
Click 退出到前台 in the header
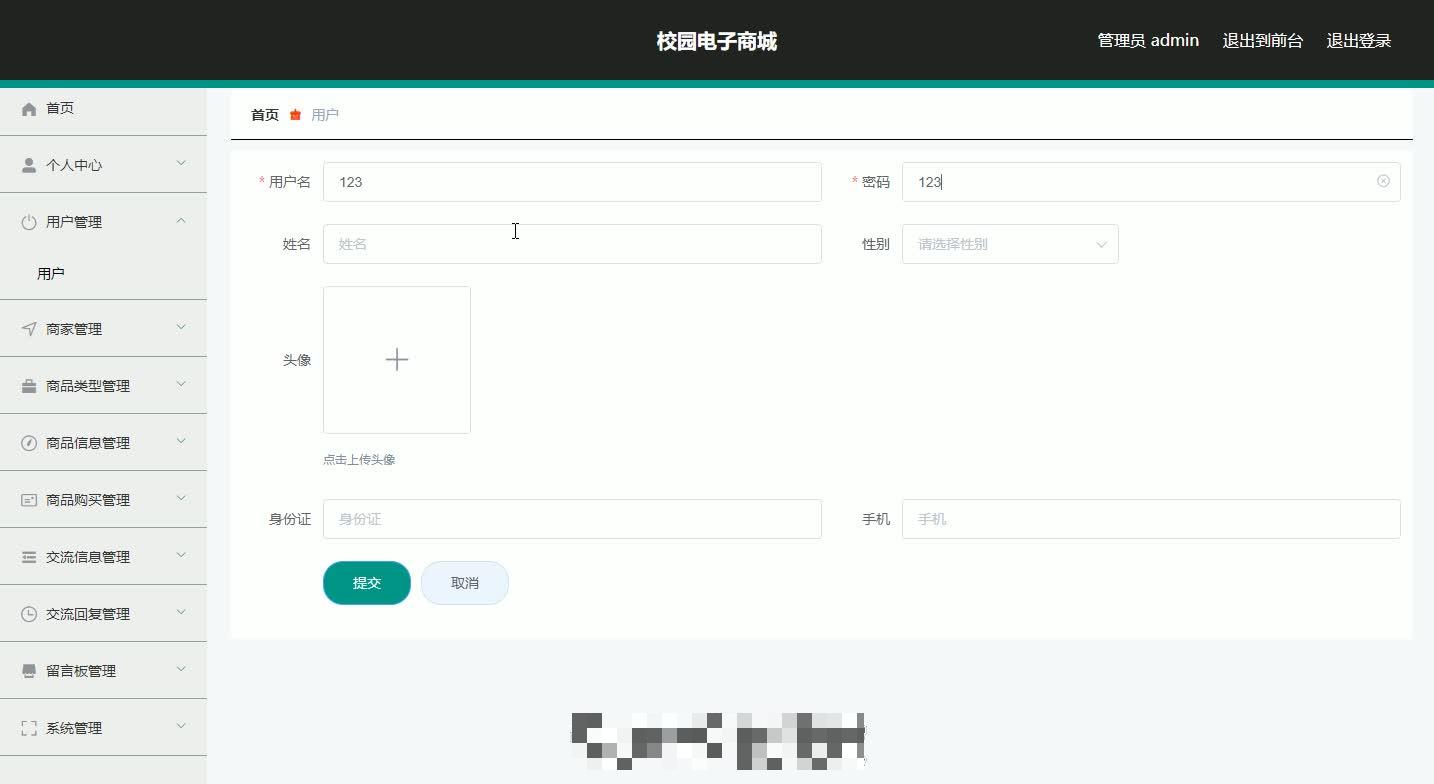tap(1263, 41)
